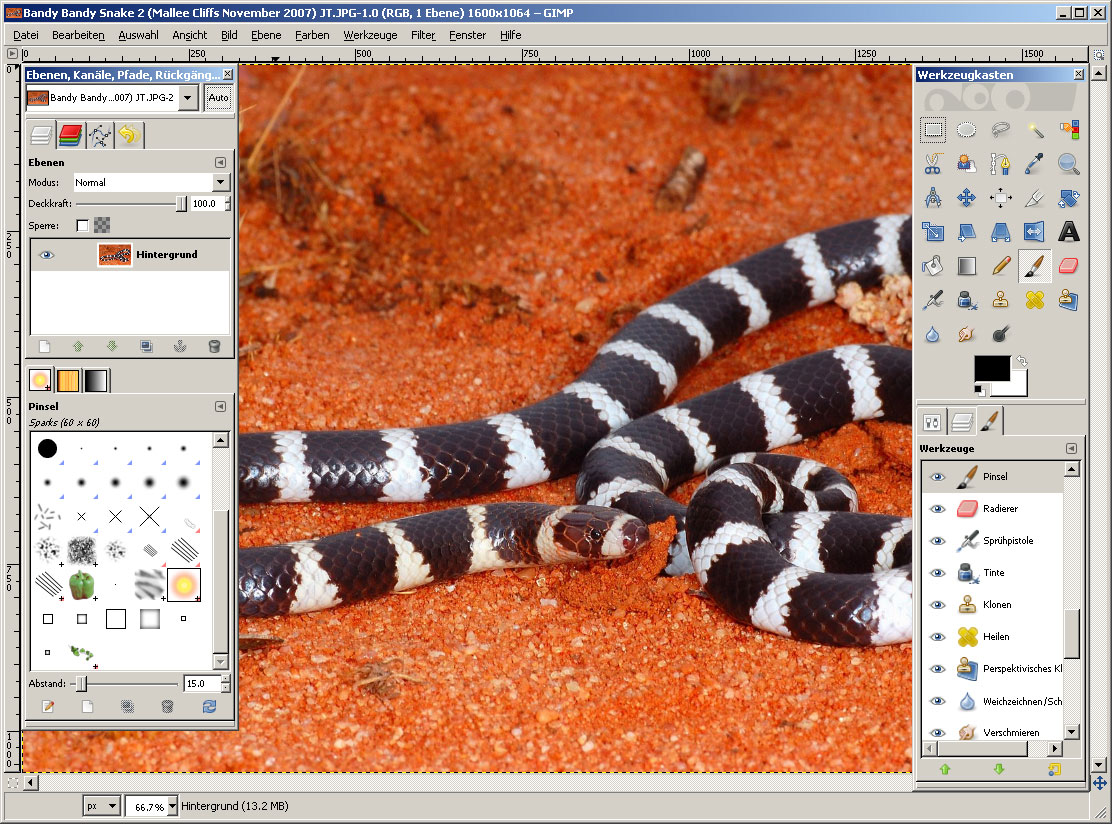
Task: Switch to the Pfade paths tab
Action: click(100, 135)
